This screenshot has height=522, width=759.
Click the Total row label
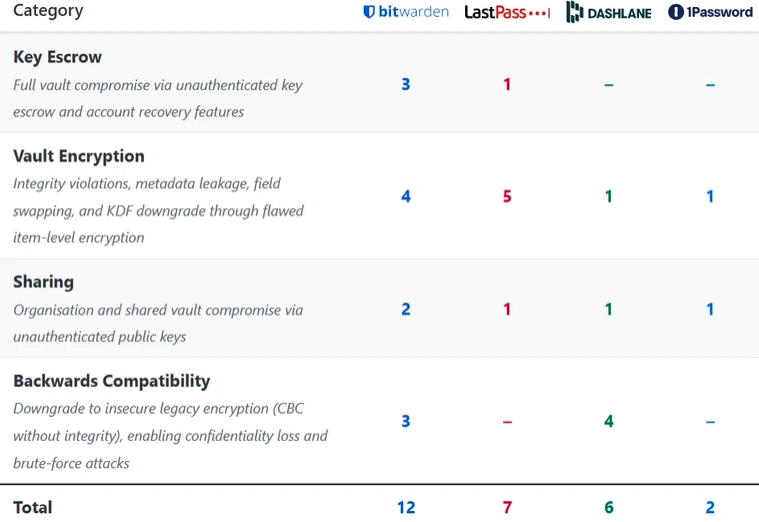click(x=32, y=507)
